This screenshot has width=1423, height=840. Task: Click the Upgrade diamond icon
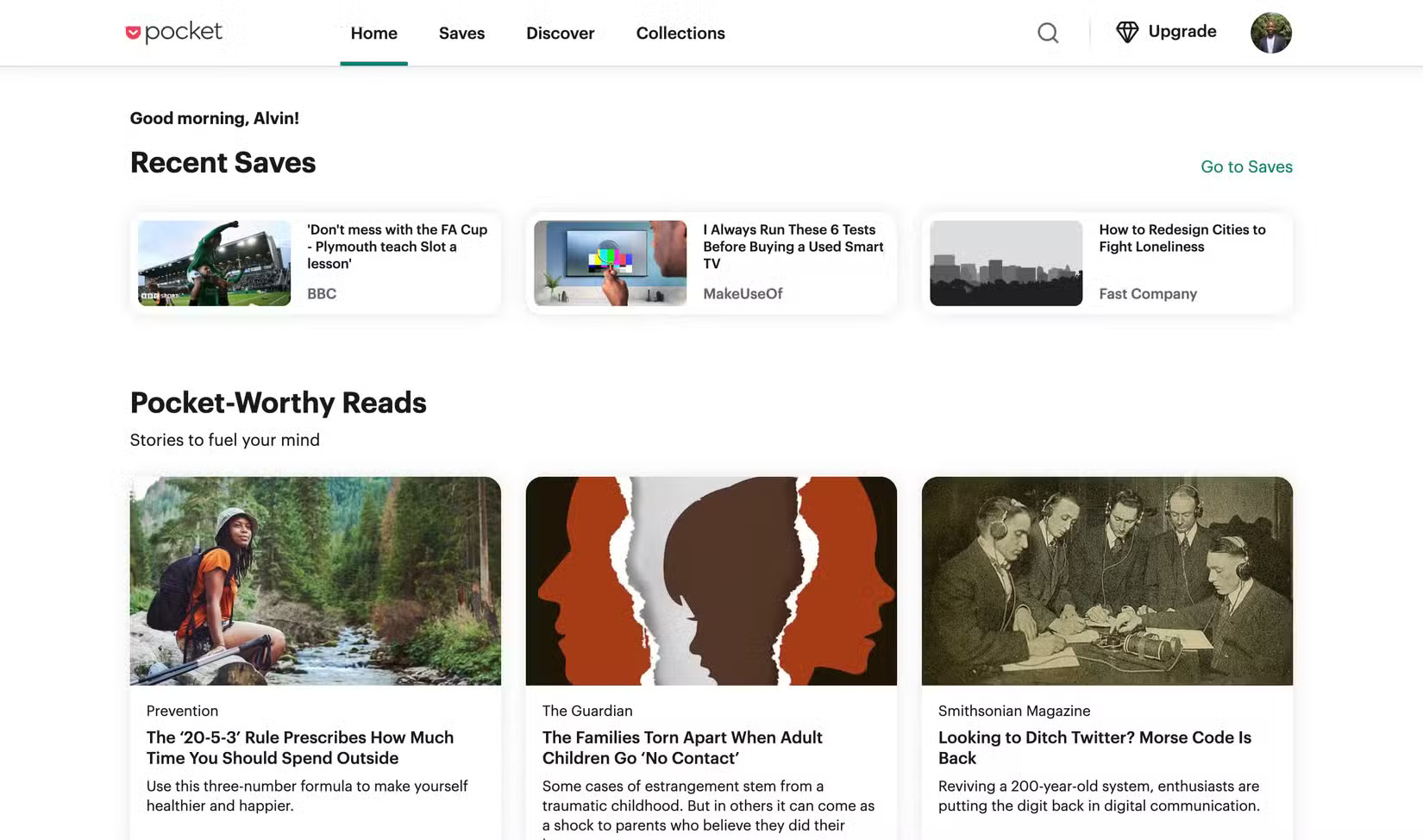pos(1127,32)
